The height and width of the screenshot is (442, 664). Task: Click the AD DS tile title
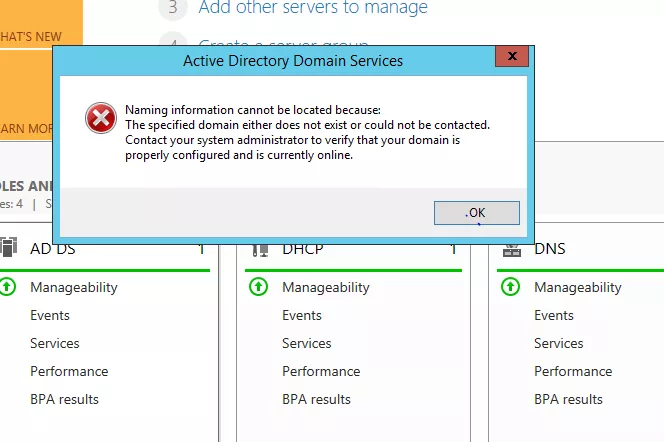click(x=53, y=249)
